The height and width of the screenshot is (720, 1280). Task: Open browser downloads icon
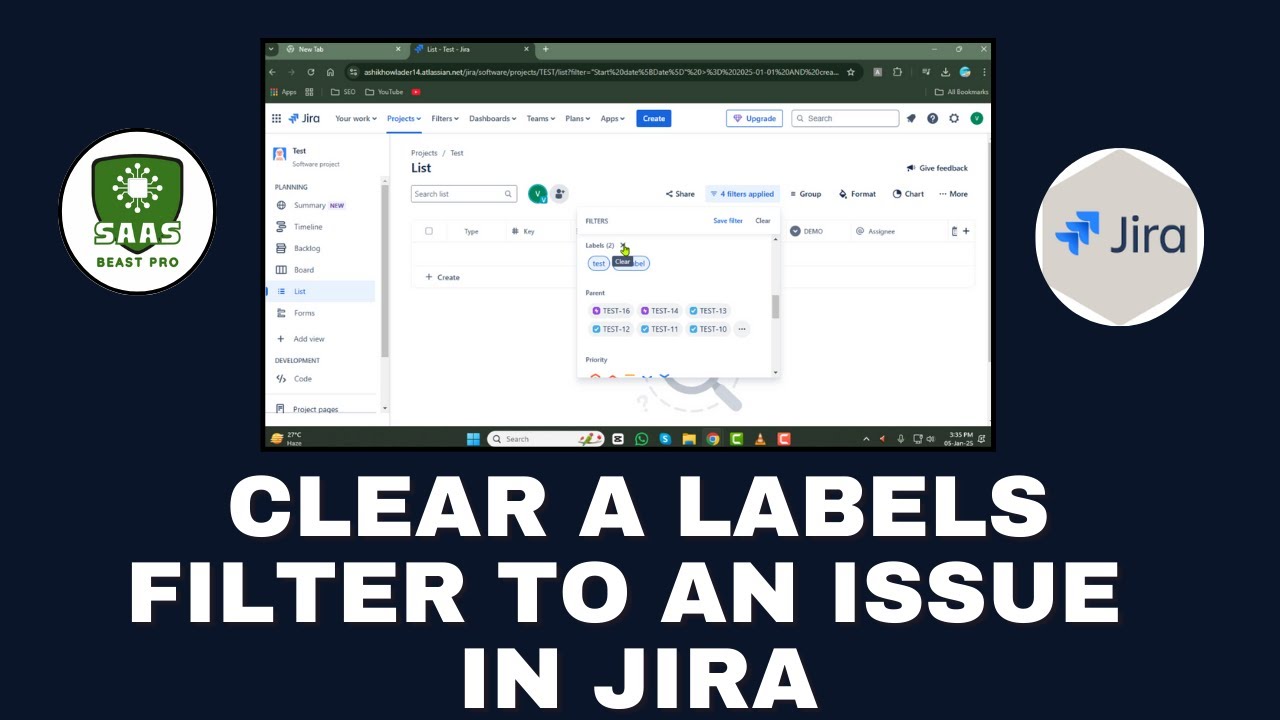[x=945, y=72]
